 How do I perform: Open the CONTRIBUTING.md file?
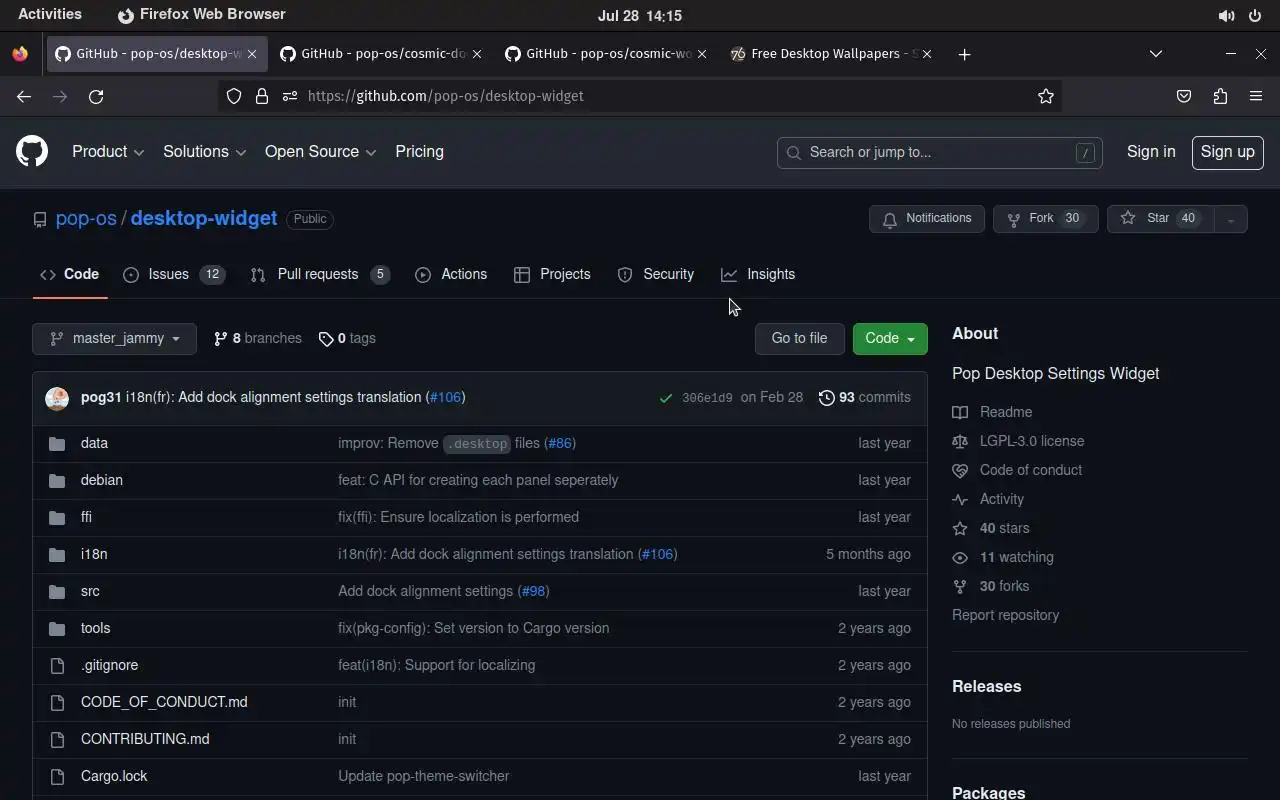145,739
